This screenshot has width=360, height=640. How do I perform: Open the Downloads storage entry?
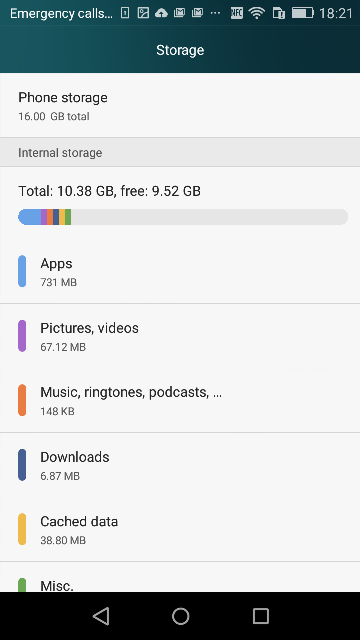coord(180,465)
